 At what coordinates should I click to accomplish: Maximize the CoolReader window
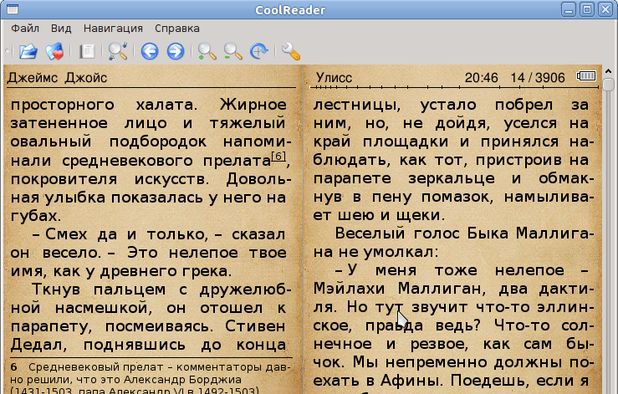(587, 9)
